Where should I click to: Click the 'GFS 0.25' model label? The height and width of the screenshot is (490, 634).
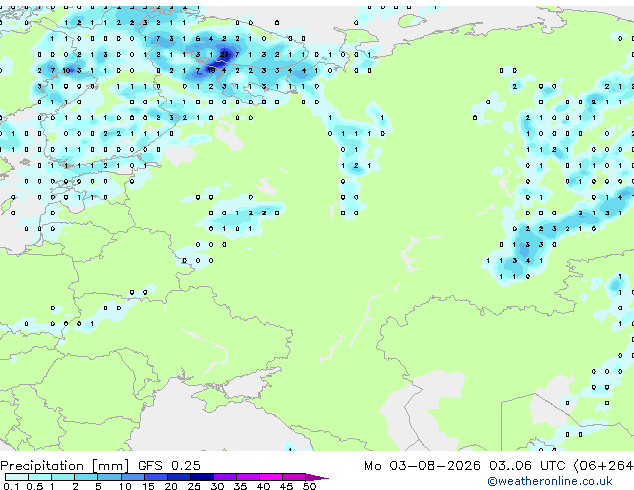(169, 466)
